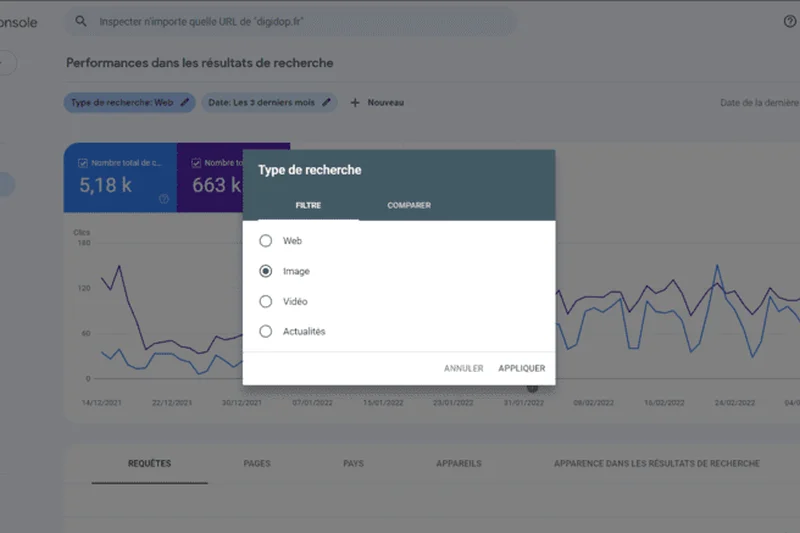The image size is (800, 533).
Task: Select the Actualités radio button
Action: tap(265, 332)
